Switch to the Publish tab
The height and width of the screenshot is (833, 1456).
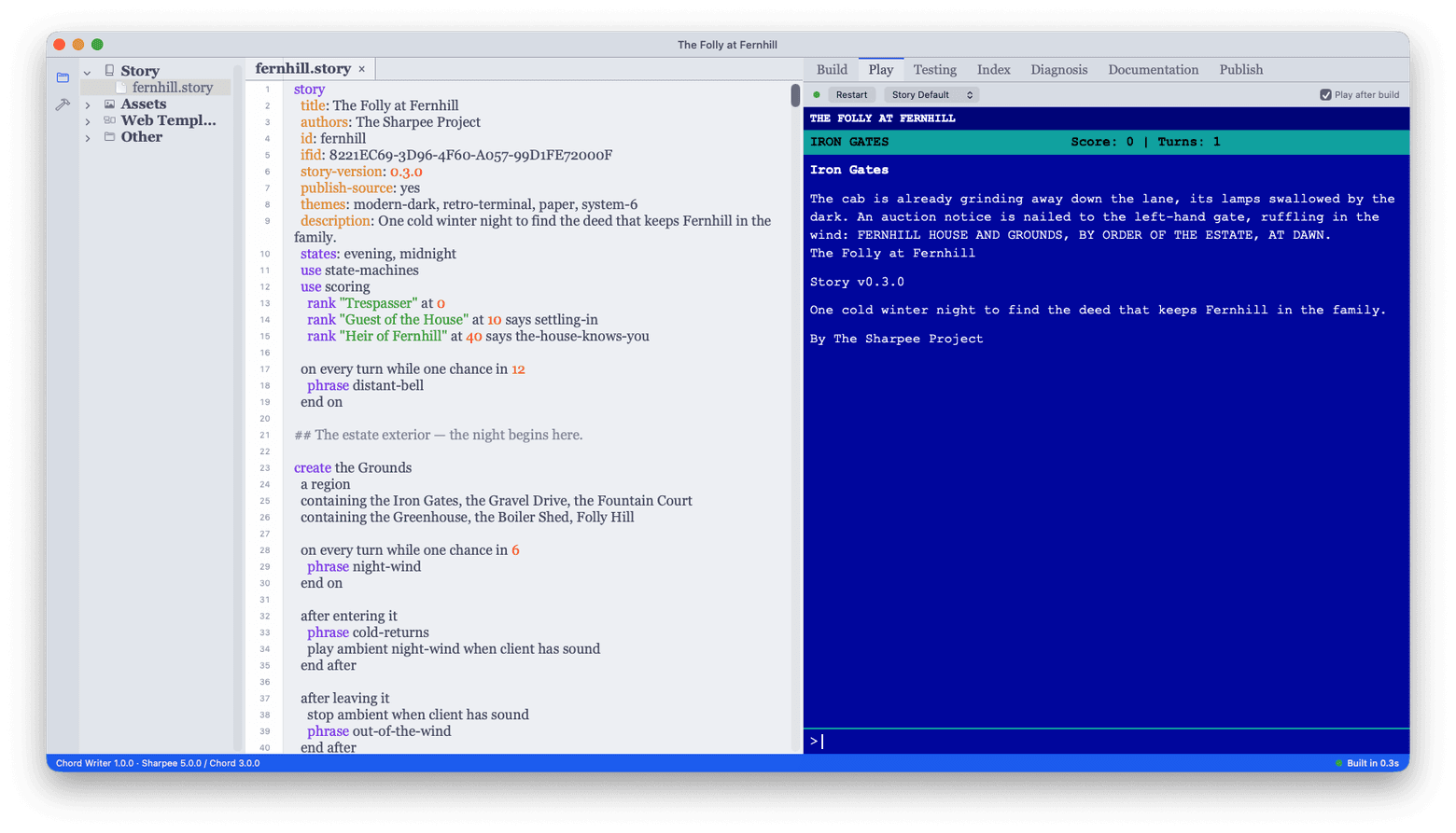1240,70
